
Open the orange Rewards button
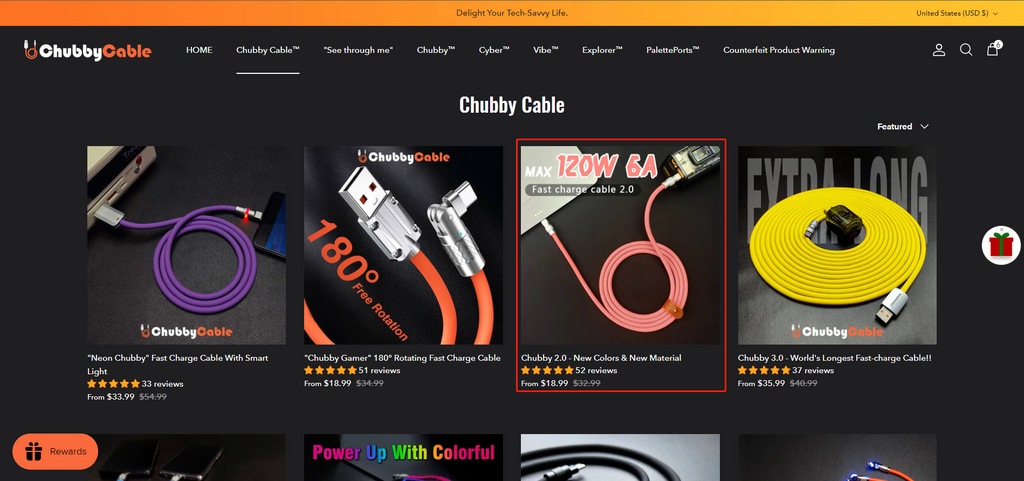coord(55,452)
